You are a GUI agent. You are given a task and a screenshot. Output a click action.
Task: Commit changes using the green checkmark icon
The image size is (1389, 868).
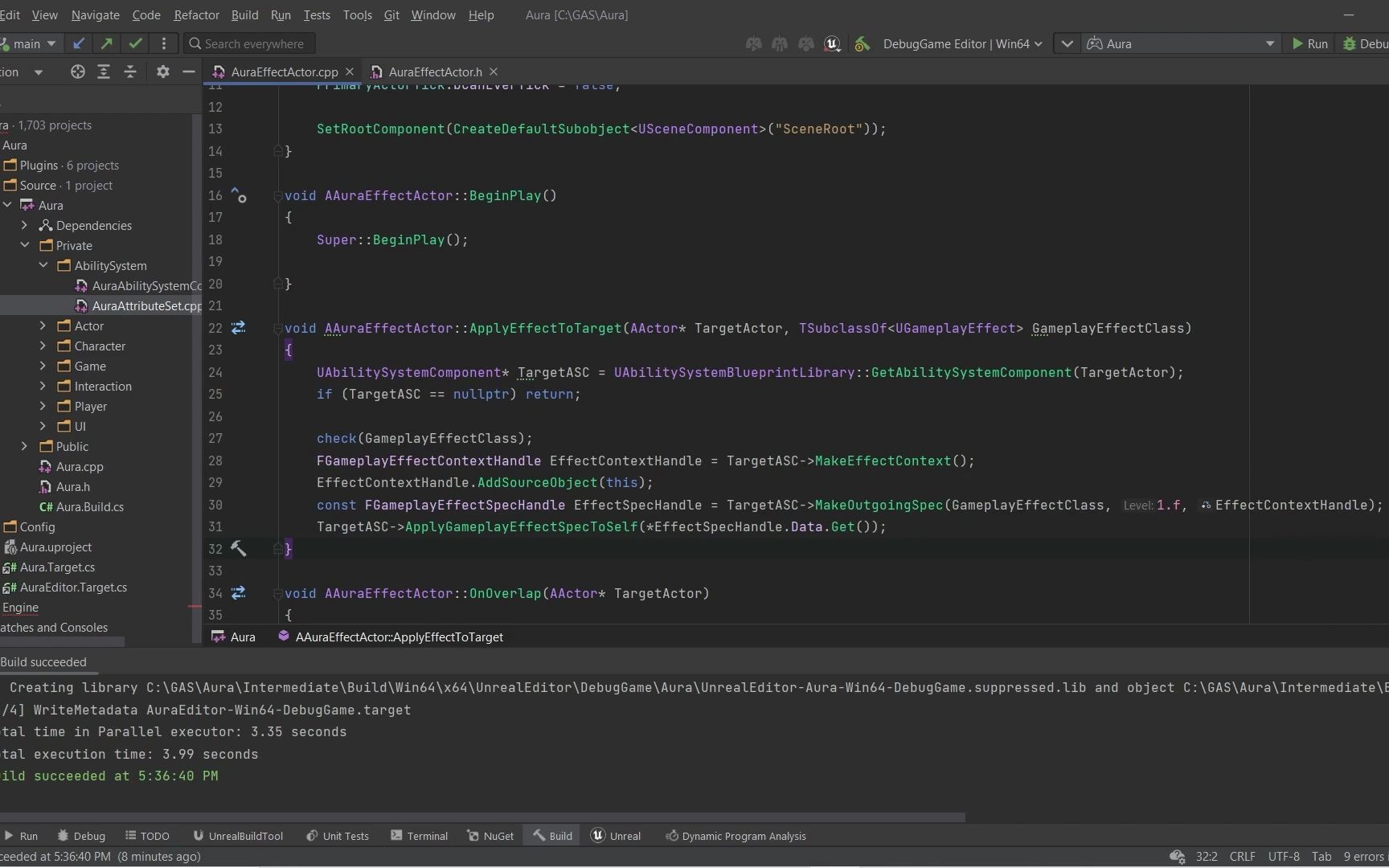(134, 43)
